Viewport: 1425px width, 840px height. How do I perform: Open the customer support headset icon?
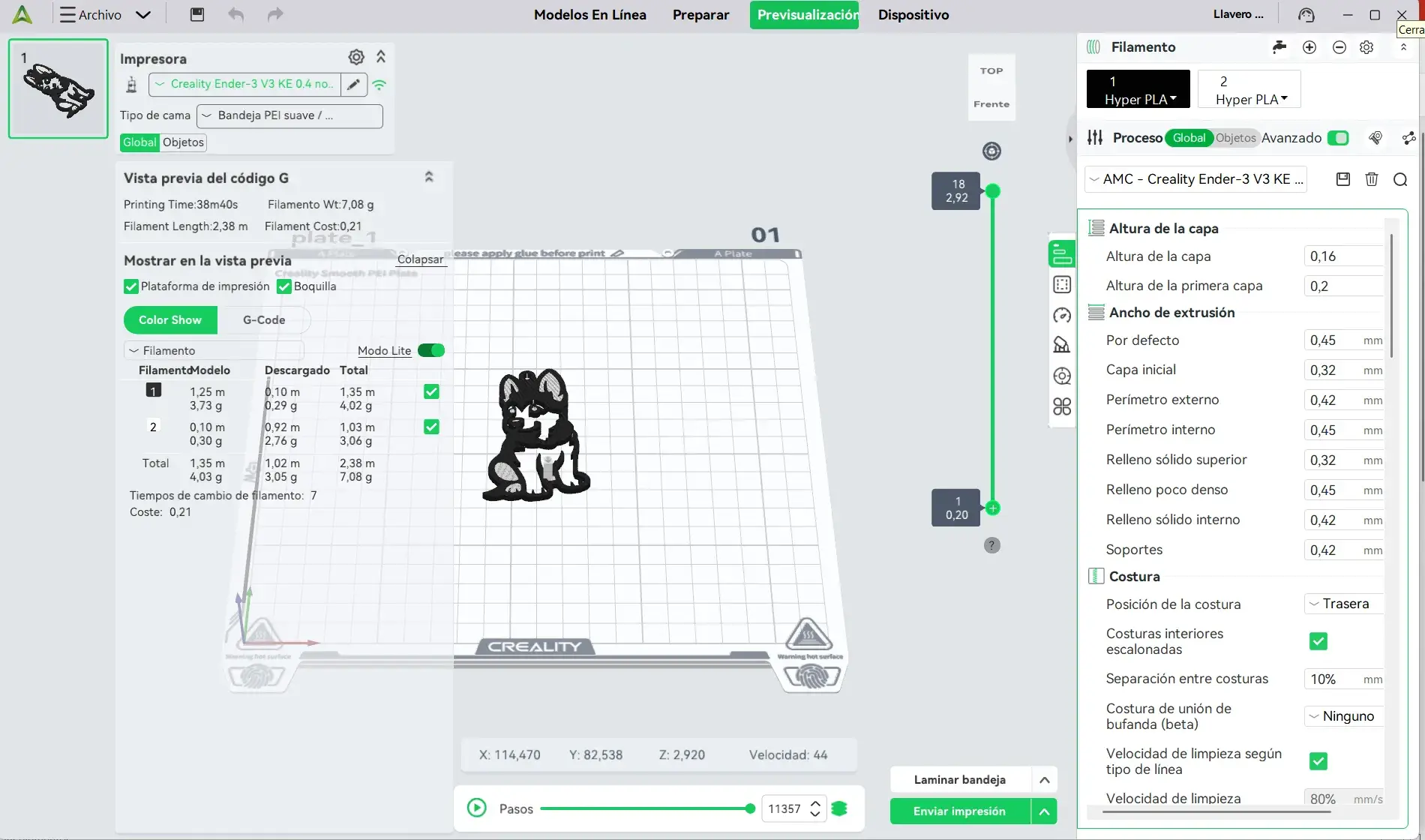point(1306,15)
